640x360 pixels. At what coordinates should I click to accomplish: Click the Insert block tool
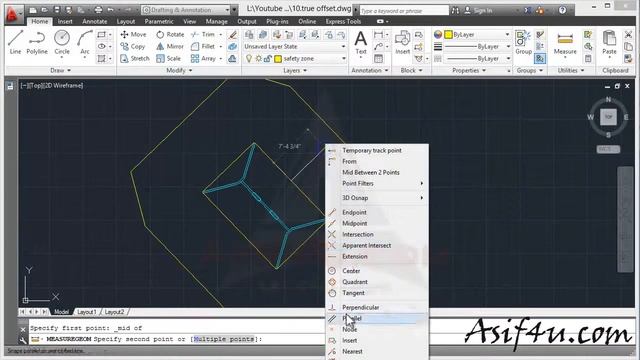pyautogui.click(x=402, y=43)
